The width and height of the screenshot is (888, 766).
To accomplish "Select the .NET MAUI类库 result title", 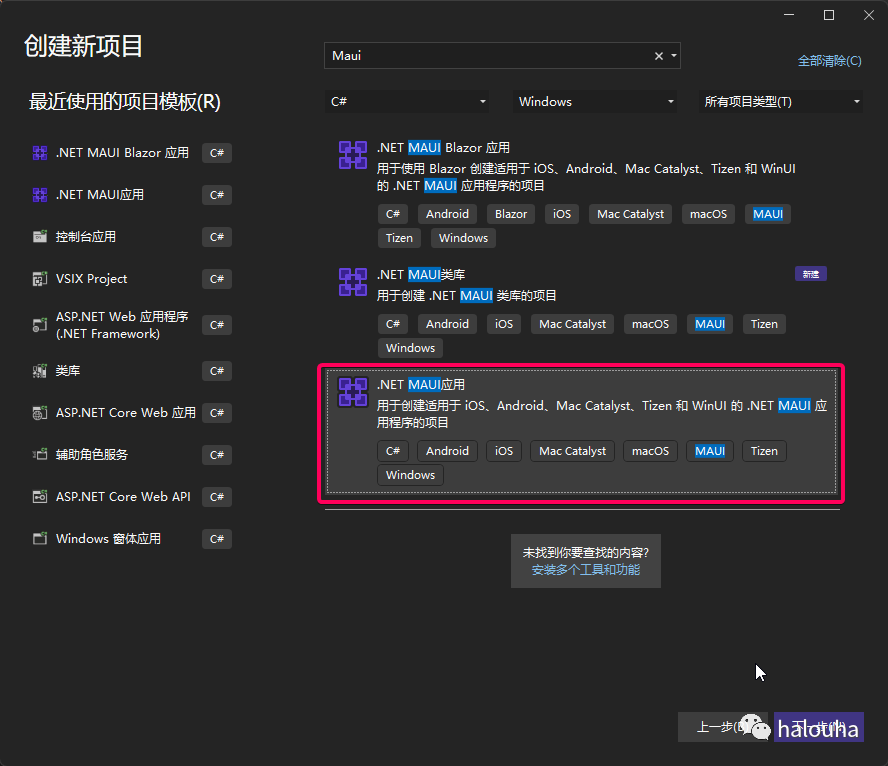I will tap(421, 275).
